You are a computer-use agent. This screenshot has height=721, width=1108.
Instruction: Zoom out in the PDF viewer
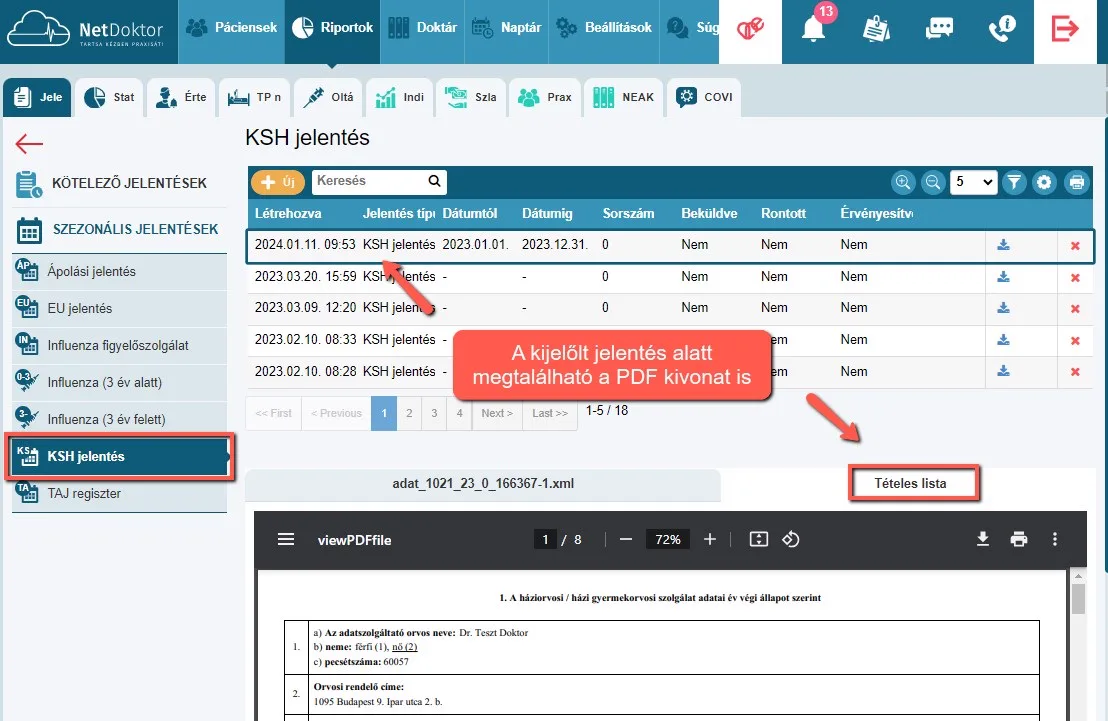625,540
